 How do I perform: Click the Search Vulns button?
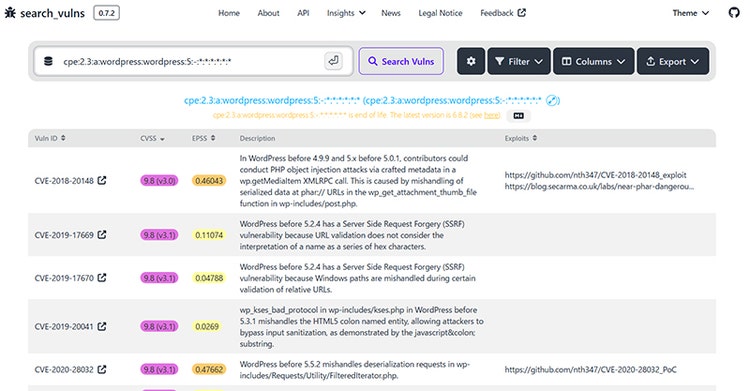point(401,61)
